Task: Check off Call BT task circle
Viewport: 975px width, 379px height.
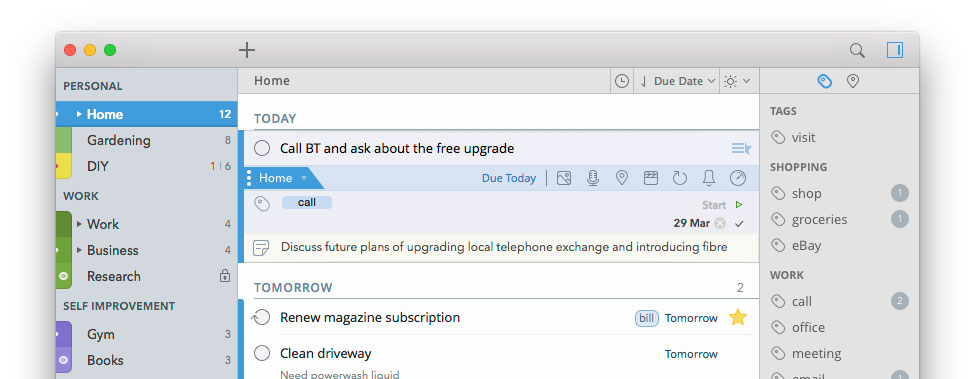Action: point(262,148)
